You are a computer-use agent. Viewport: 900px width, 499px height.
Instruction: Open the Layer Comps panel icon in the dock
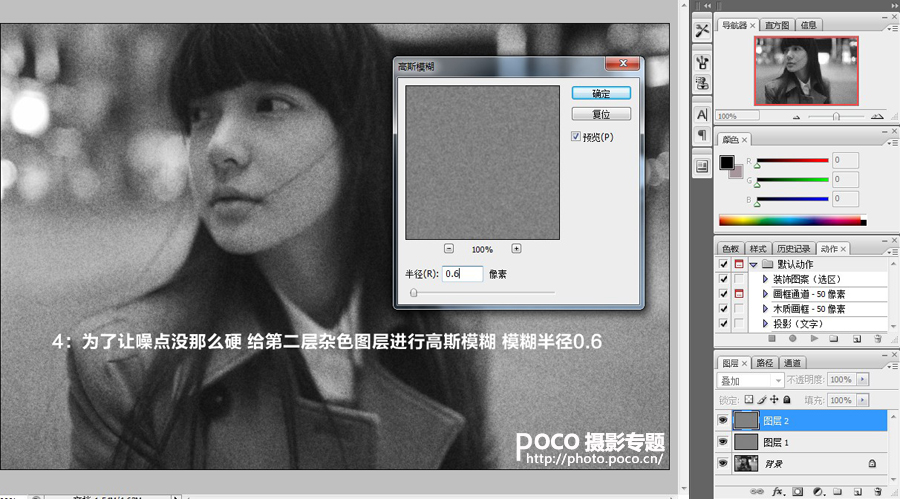coord(702,167)
